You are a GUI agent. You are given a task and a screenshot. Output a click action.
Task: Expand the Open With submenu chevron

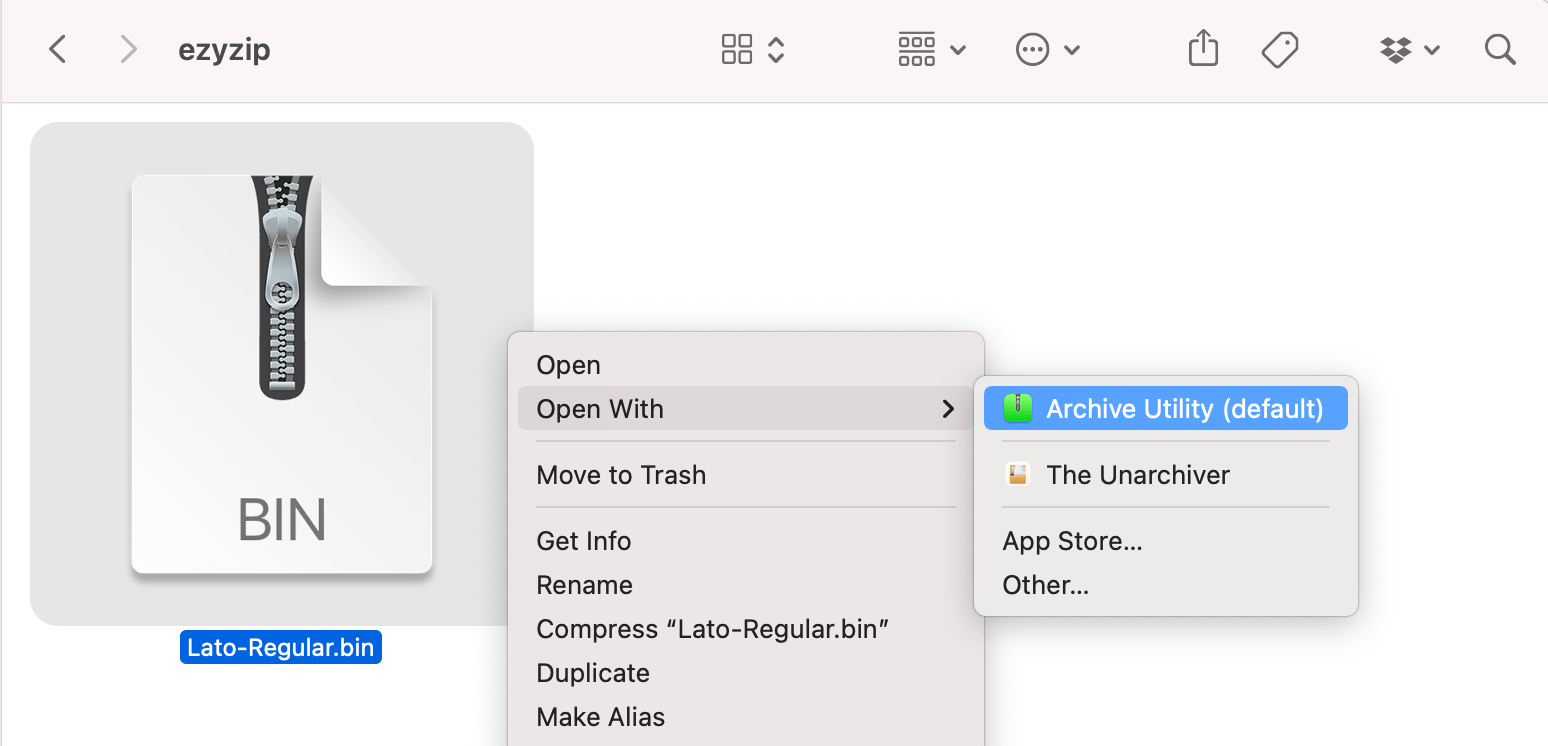click(x=947, y=409)
